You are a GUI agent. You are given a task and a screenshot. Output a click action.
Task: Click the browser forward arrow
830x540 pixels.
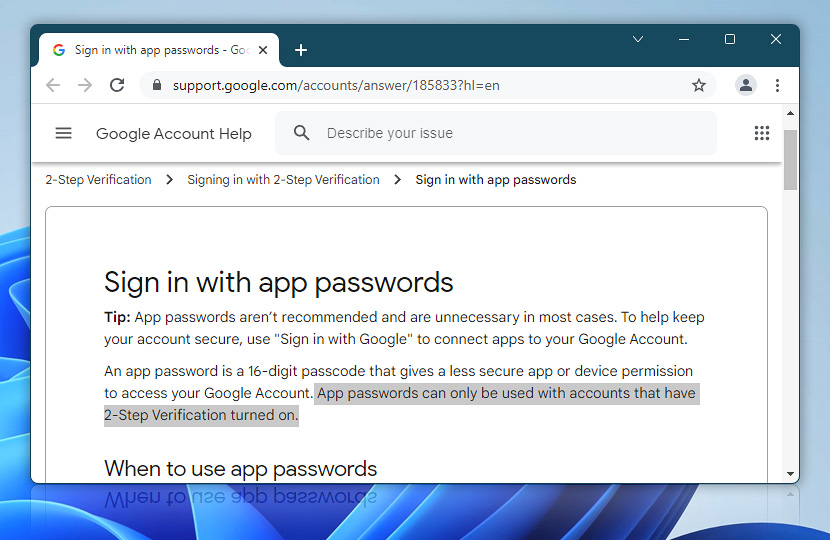click(x=85, y=85)
